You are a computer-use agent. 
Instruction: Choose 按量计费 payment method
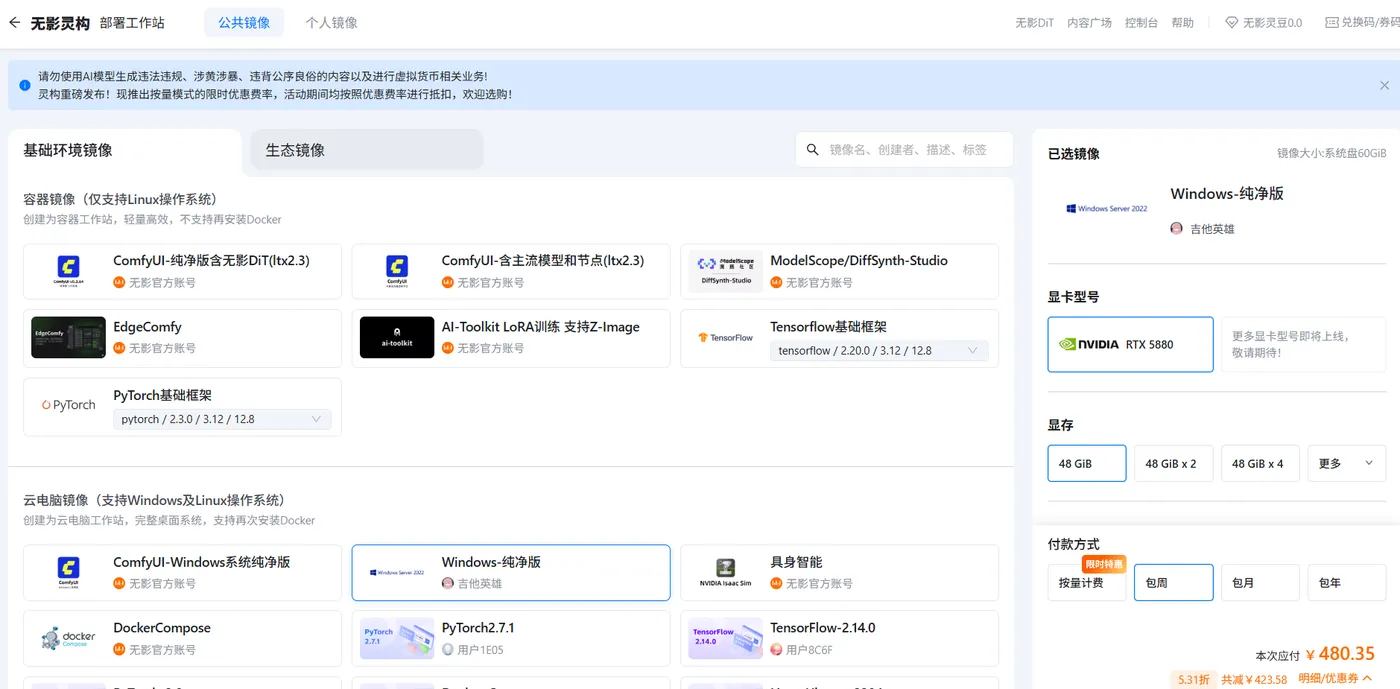tap(1087, 582)
